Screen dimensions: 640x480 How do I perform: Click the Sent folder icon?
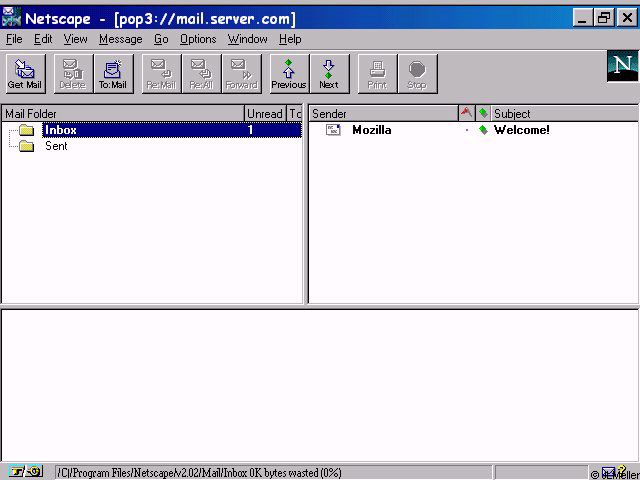click(27, 146)
